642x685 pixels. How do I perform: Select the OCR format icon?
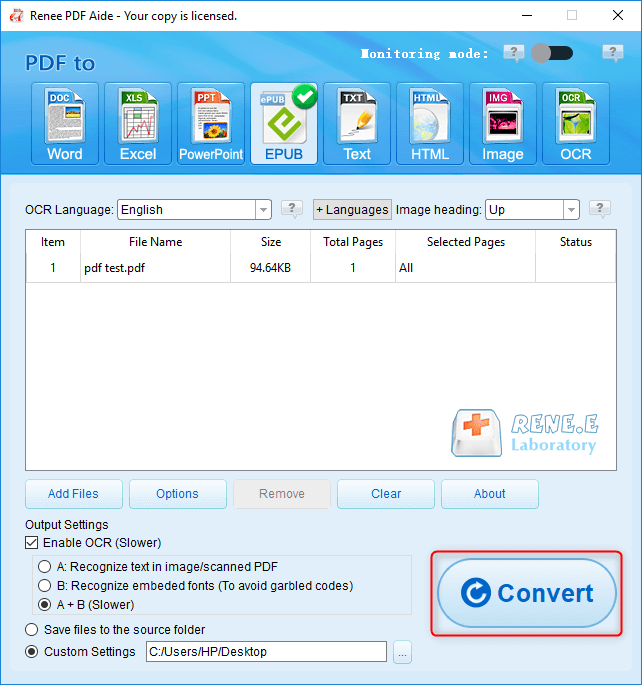tap(576, 123)
